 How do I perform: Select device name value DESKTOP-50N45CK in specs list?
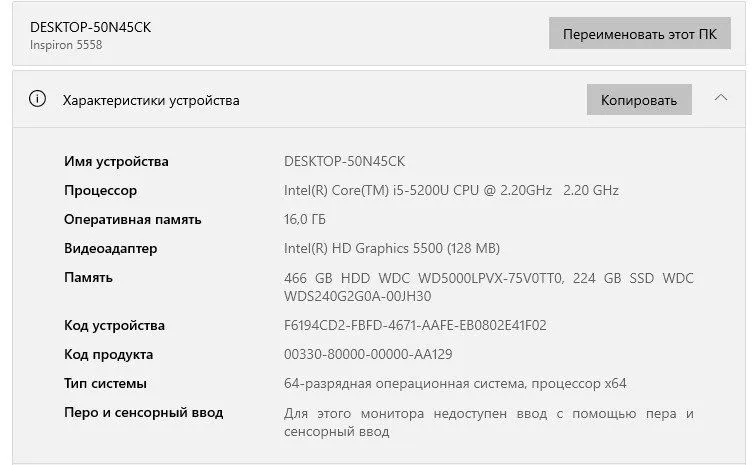click(x=344, y=162)
